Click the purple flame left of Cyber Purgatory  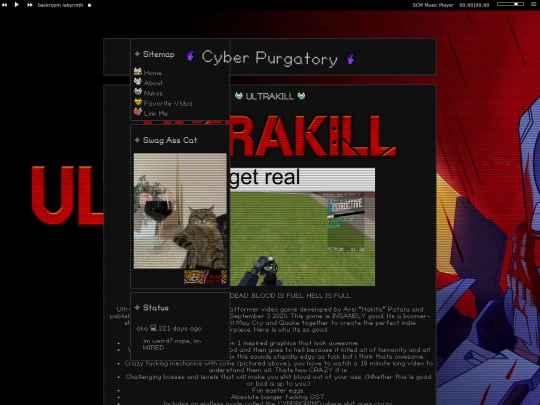click(x=190, y=55)
